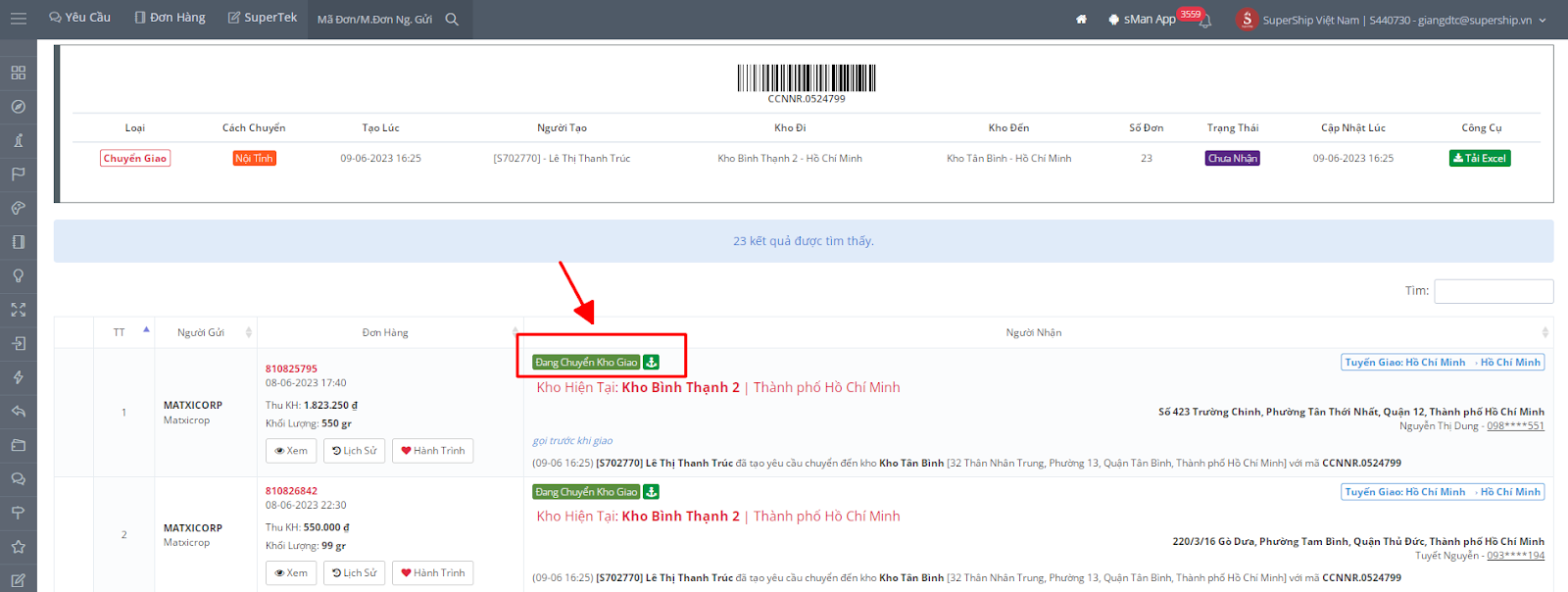Click Xem button for order 810826842

[x=291, y=572]
